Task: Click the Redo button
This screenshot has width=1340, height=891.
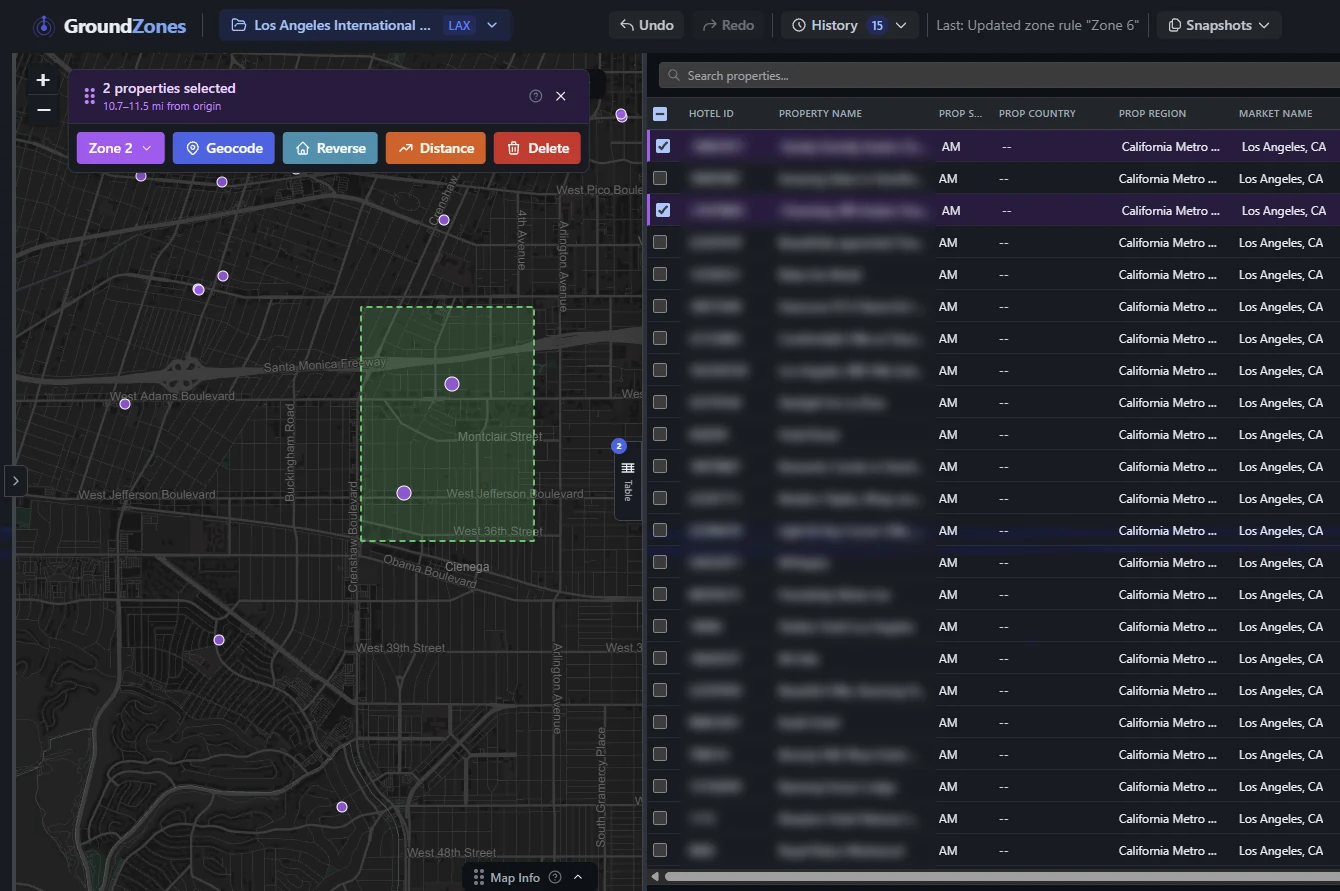Action: (x=728, y=25)
